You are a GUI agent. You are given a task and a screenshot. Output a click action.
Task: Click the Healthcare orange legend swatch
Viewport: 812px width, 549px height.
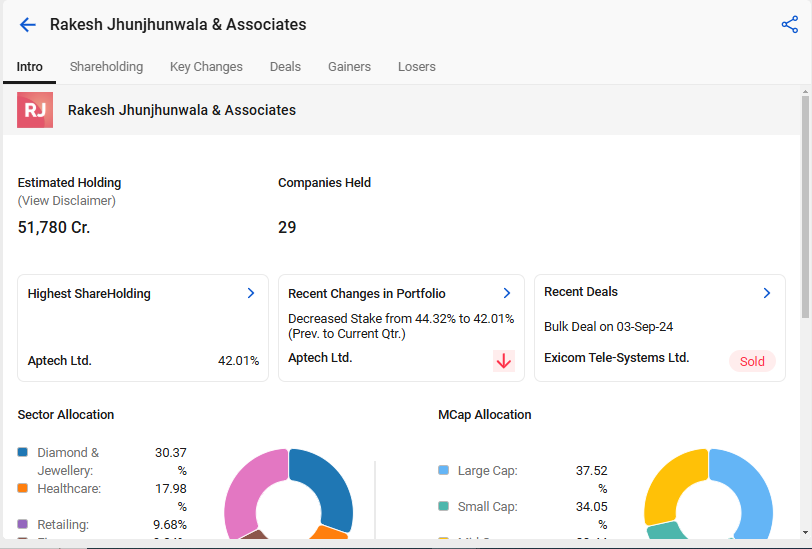22,488
